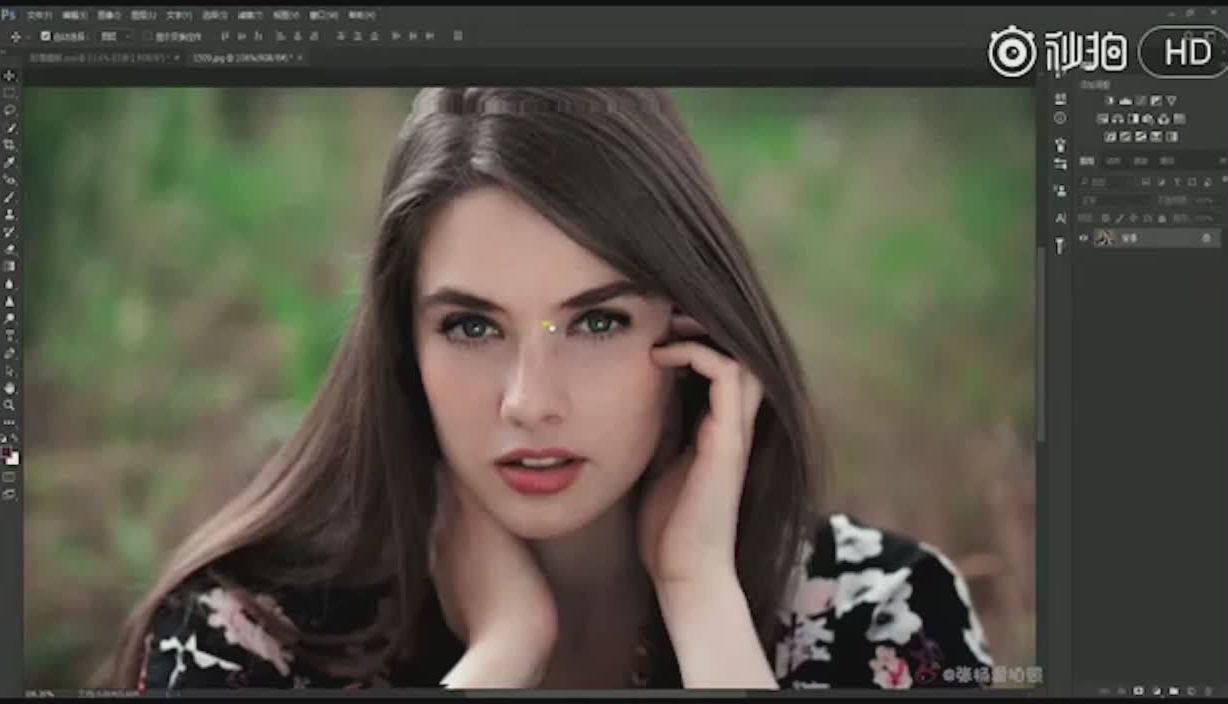Image resolution: width=1228 pixels, height=704 pixels.
Task: Close the active .jpg document tab
Action: coord(299,58)
